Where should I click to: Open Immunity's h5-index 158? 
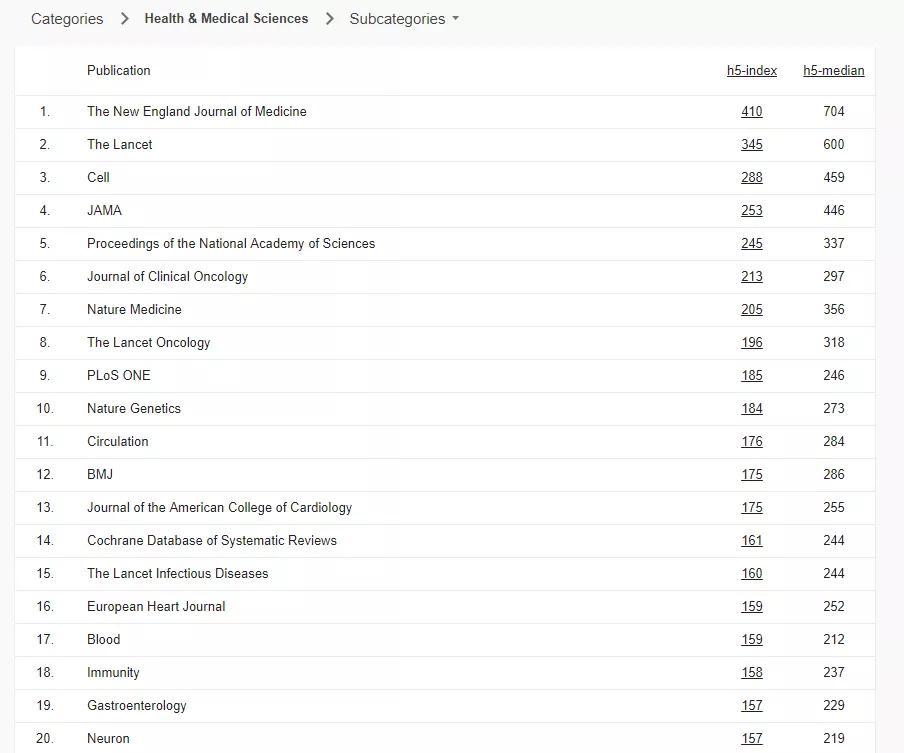pos(752,673)
